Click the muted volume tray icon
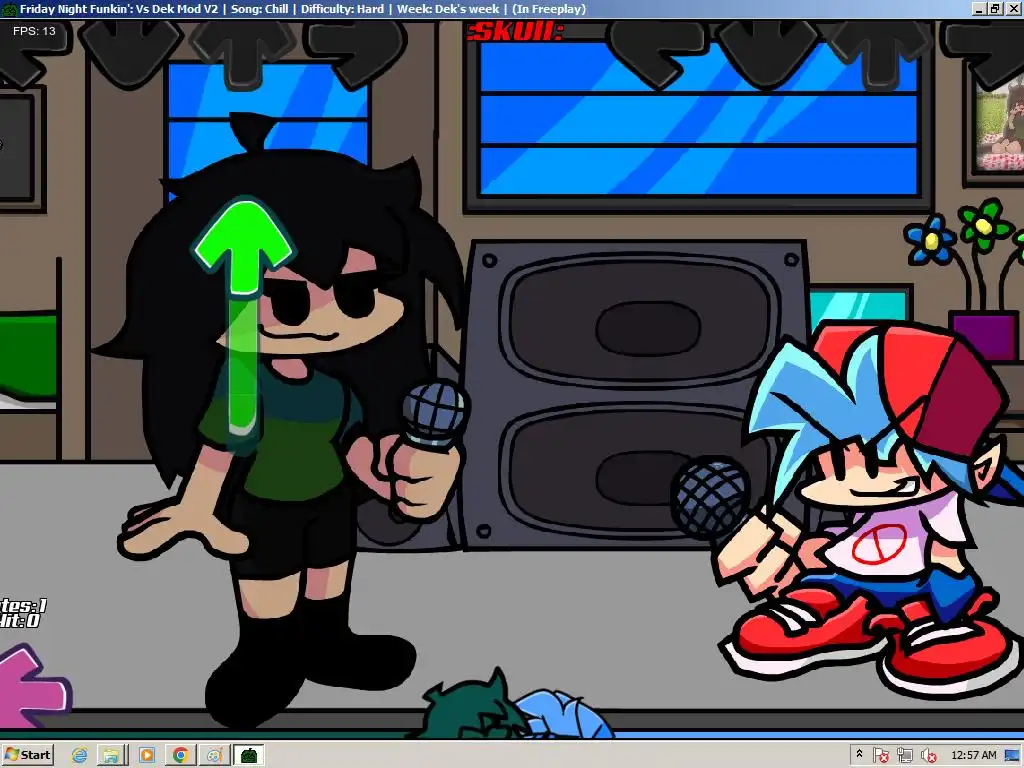This screenshot has height=768, width=1024. 928,756
